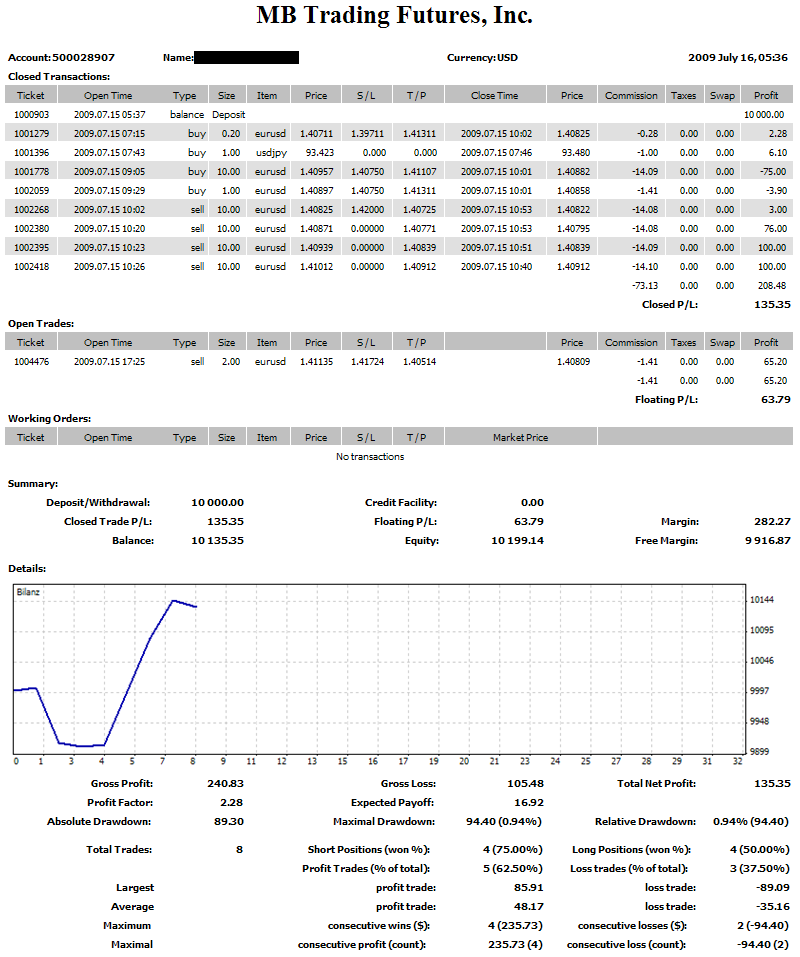
Task: Click the Closed P/L total 135.35 in table
Action: pyautogui.click(x=771, y=304)
